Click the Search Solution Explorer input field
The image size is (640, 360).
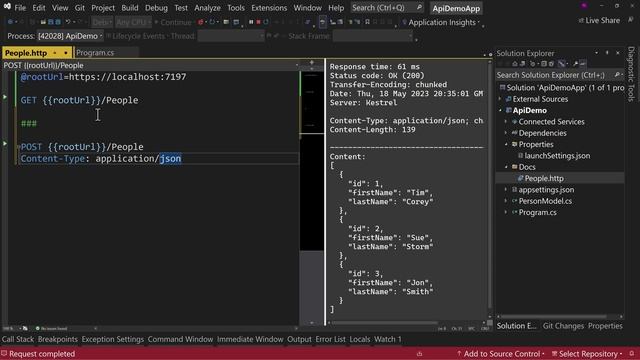(554, 75)
